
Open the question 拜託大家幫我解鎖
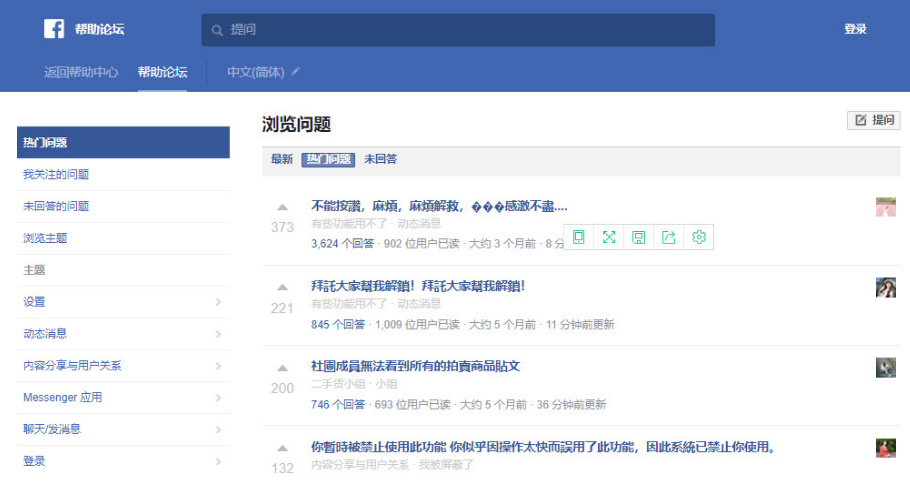(418, 286)
